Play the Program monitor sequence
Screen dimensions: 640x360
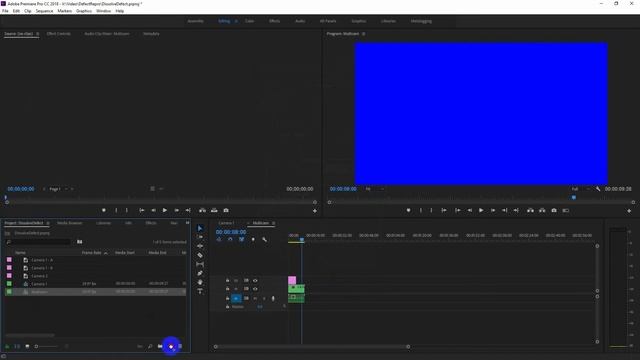pos(481,211)
